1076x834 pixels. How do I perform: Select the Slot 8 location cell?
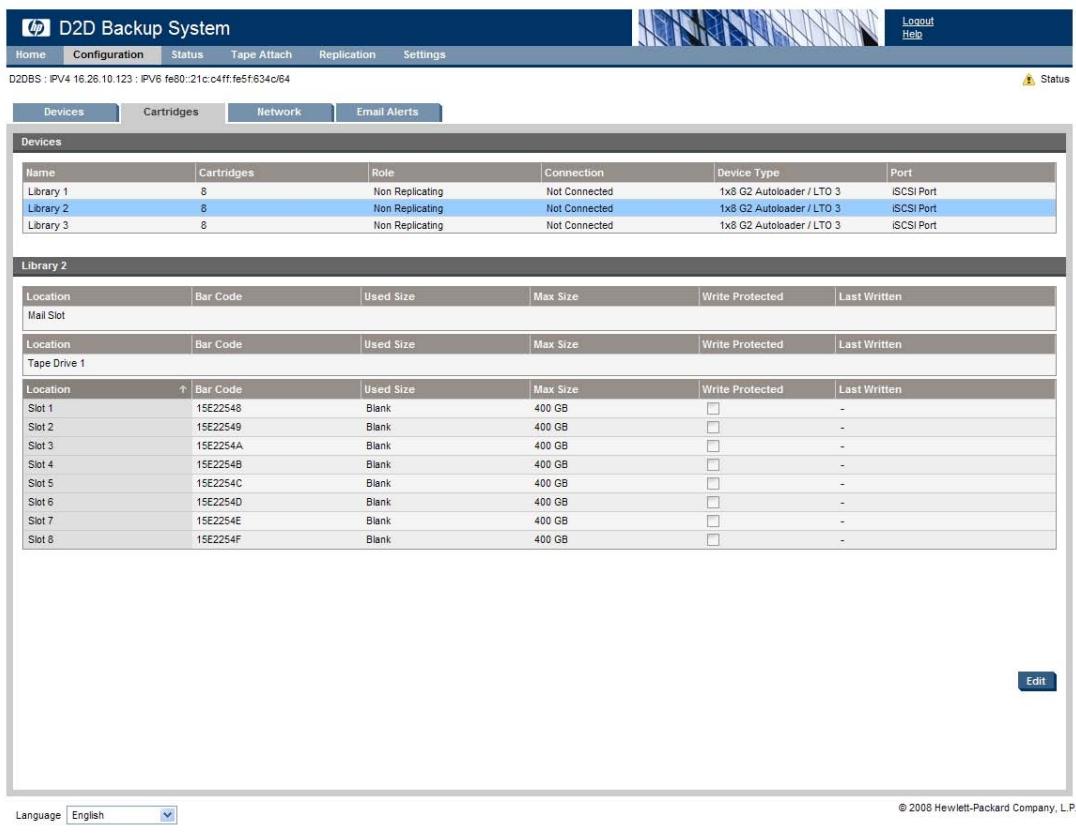click(x=106, y=540)
